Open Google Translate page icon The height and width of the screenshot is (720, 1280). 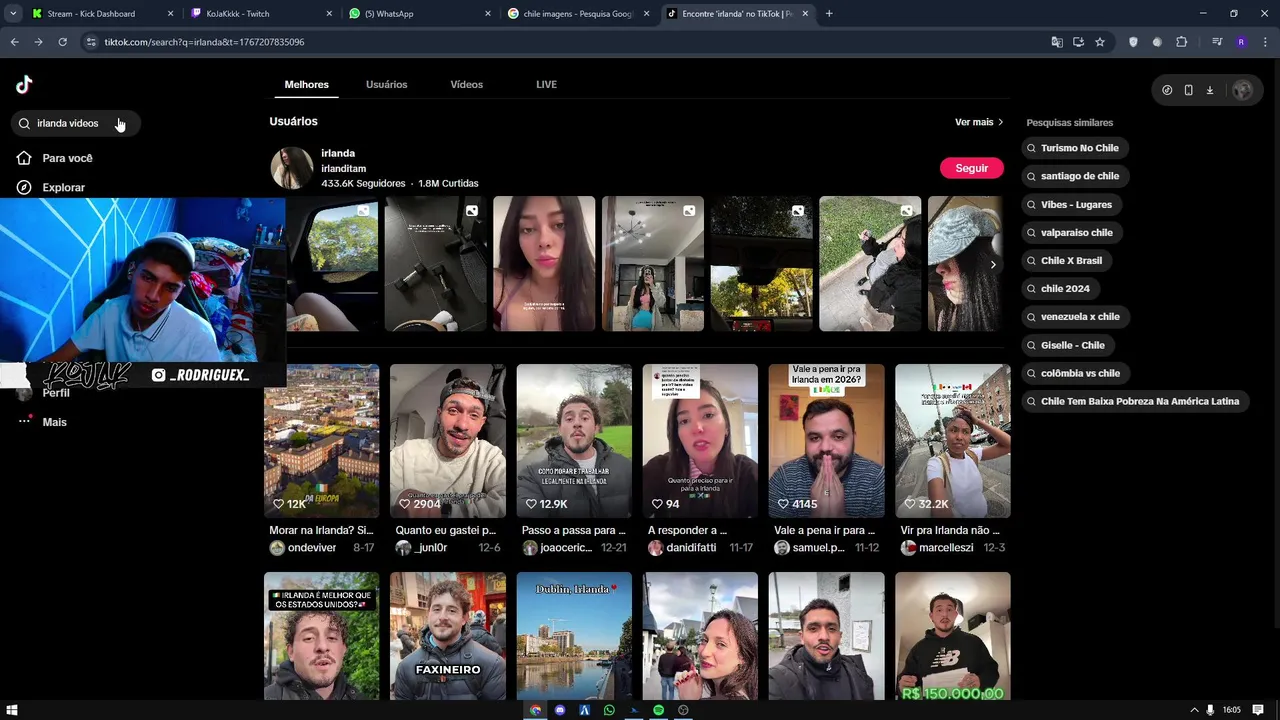tap(1057, 42)
